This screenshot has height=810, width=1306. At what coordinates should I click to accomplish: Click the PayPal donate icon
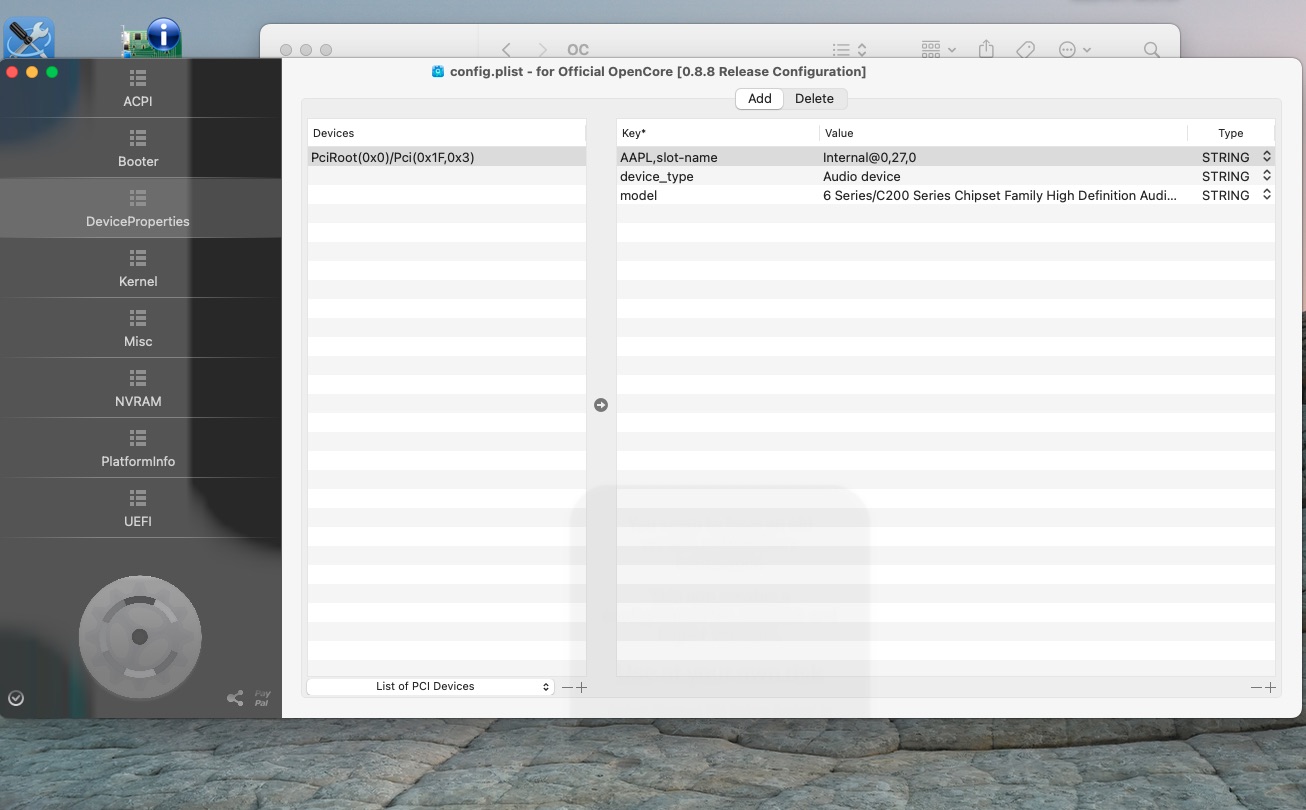pyautogui.click(x=262, y=698)
